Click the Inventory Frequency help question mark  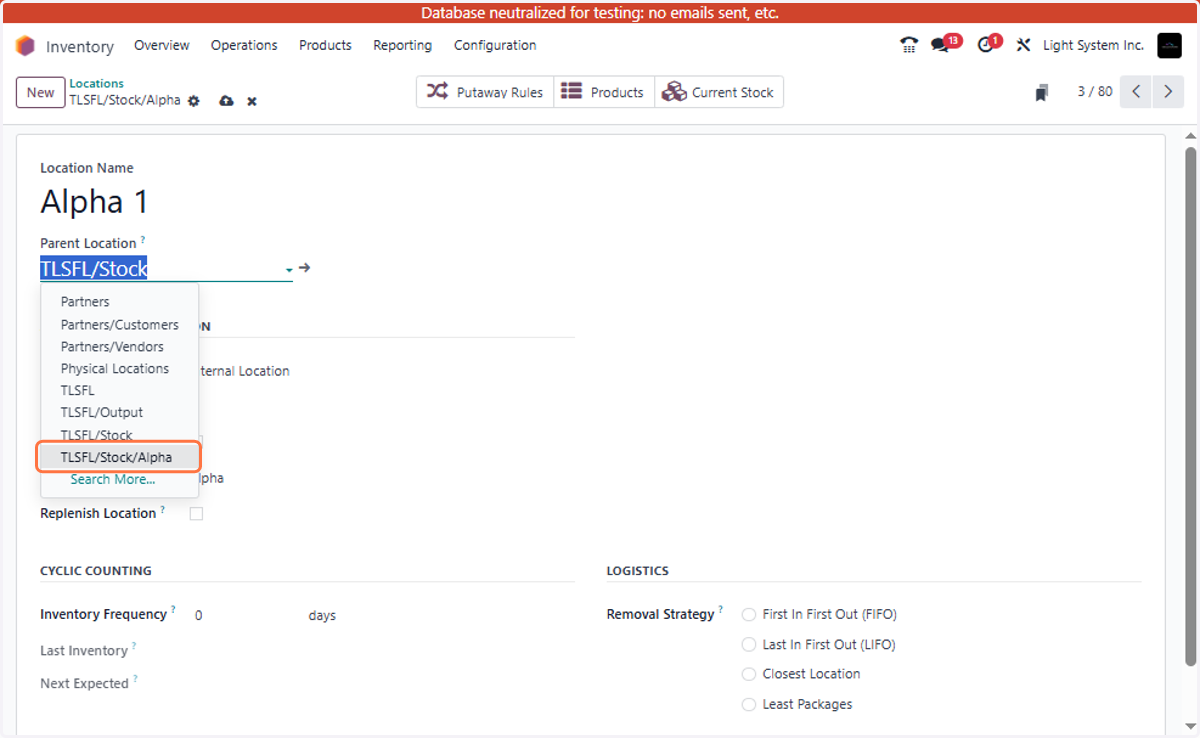(173, 610)
